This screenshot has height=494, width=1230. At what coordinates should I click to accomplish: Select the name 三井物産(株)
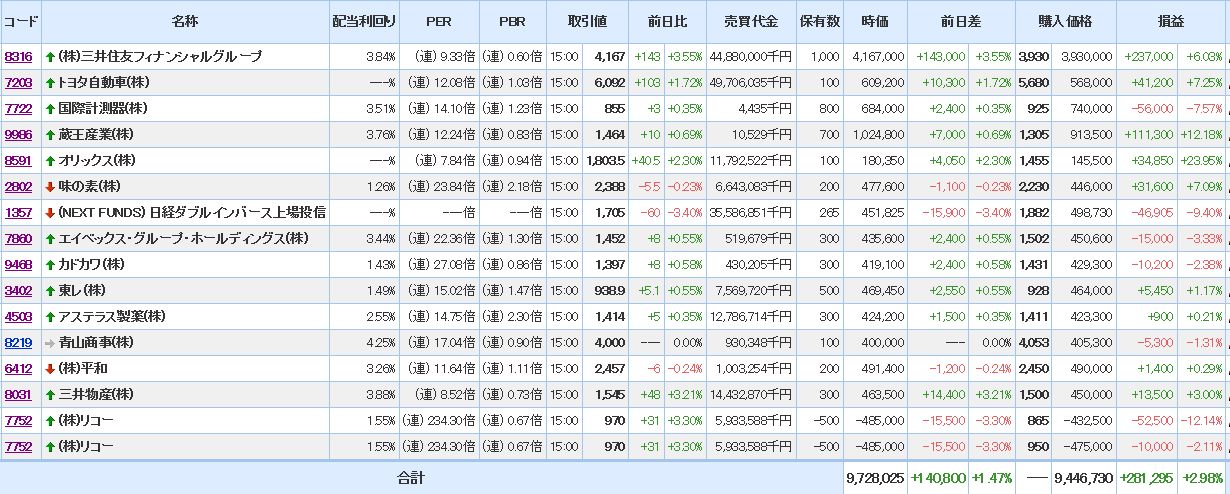coord(96,395)
